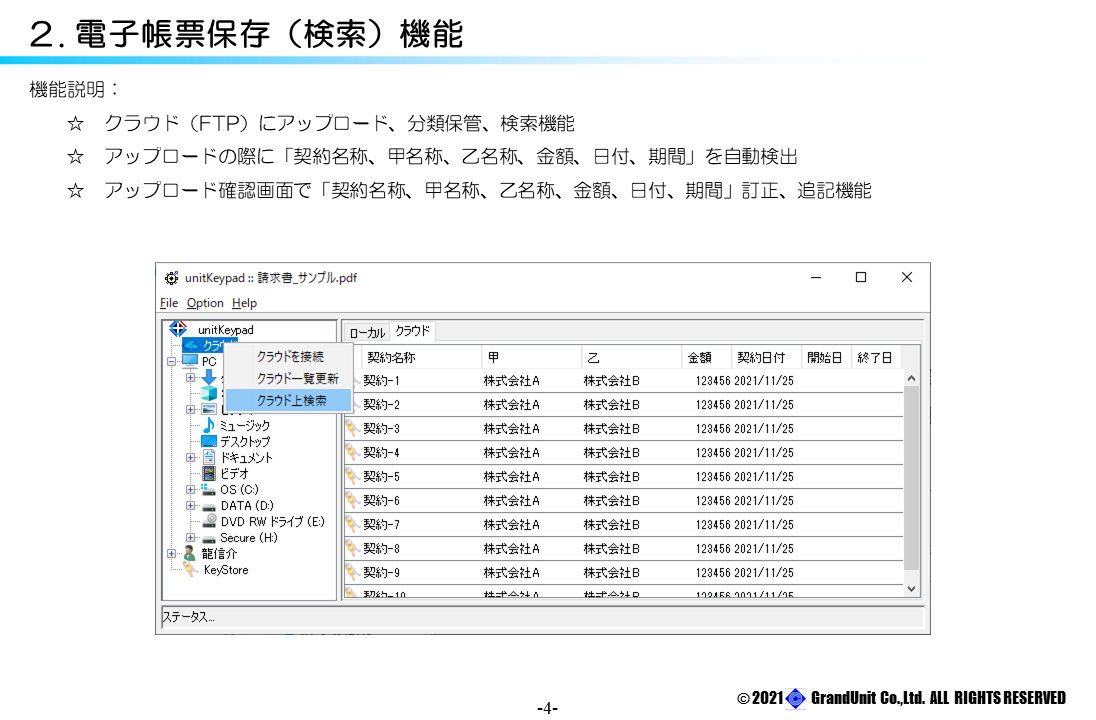Maximize the unitKeypad window
Viewport: 1096px width, 720px height.
[861, 278]
